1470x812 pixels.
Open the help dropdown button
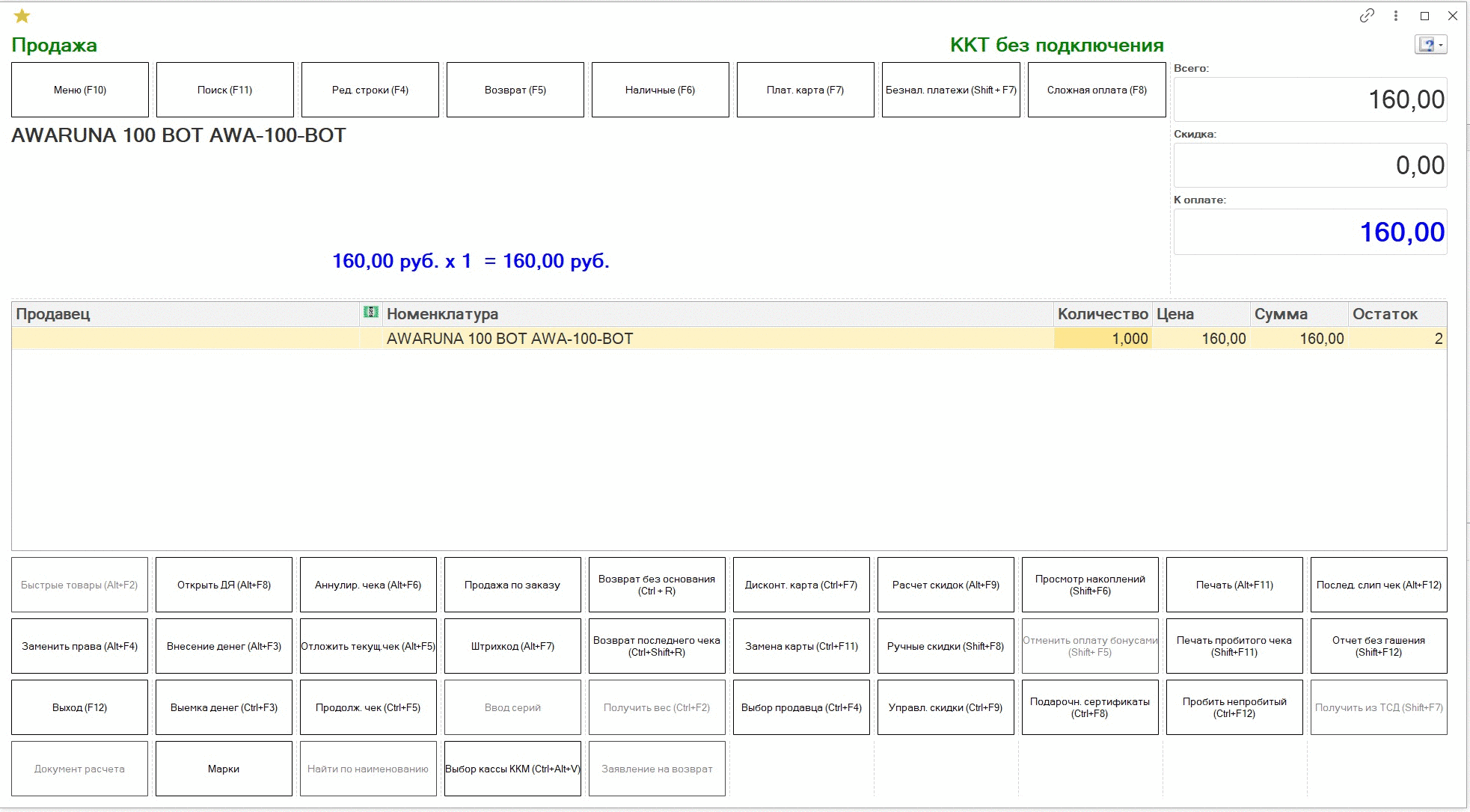click(1431, 45)
